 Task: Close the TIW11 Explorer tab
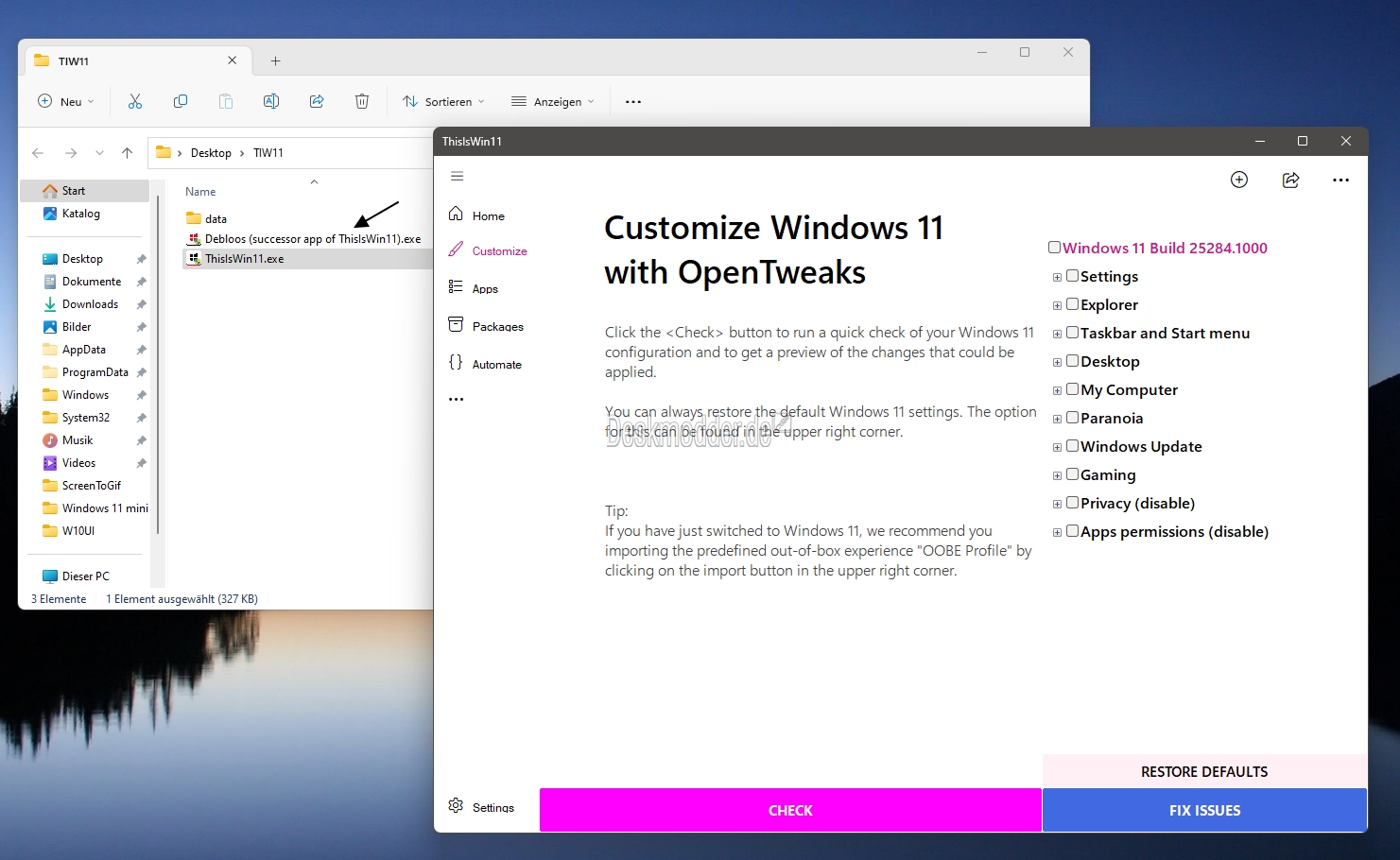233,60
